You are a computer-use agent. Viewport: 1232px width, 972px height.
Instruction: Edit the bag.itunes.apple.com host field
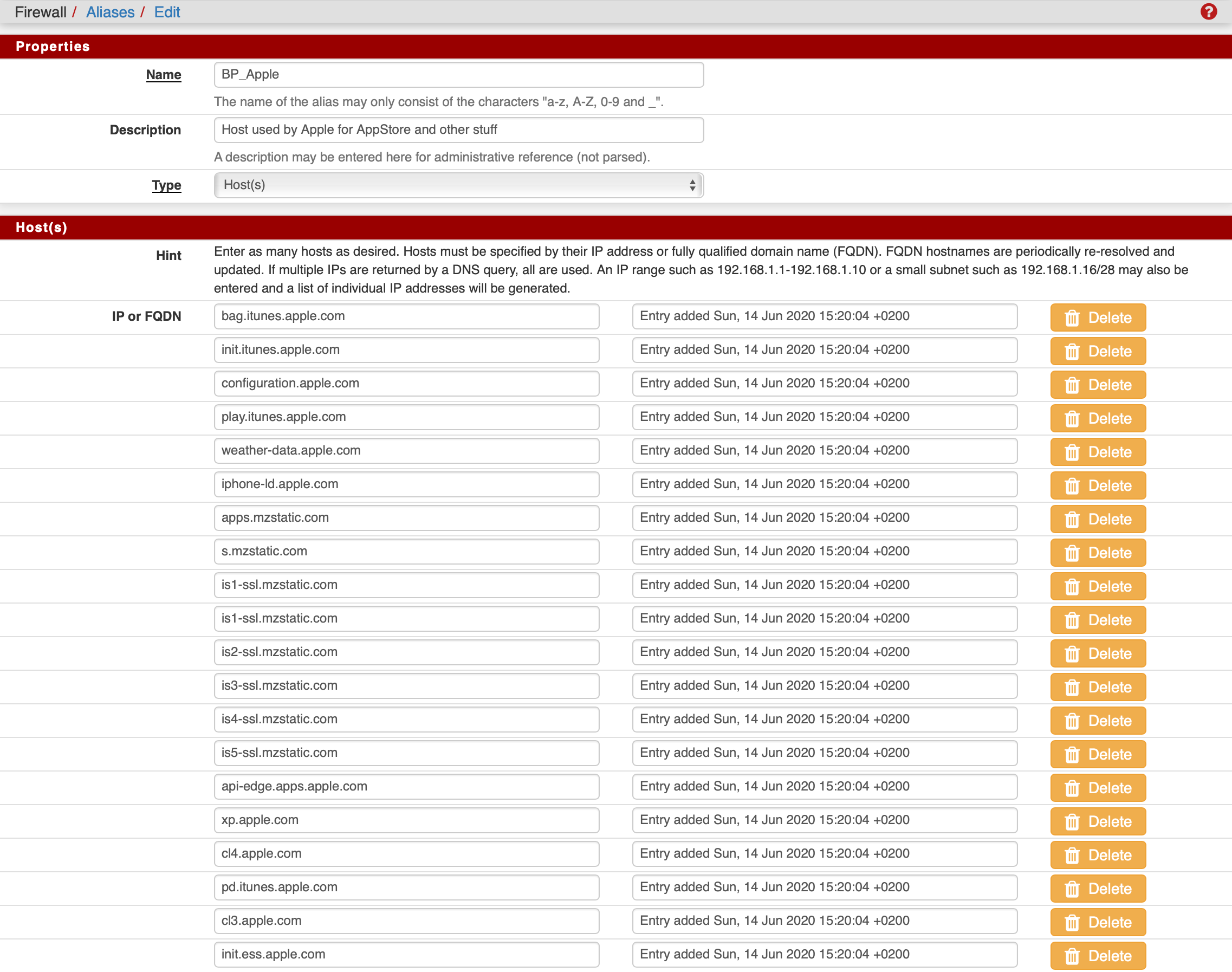point(406,316)
